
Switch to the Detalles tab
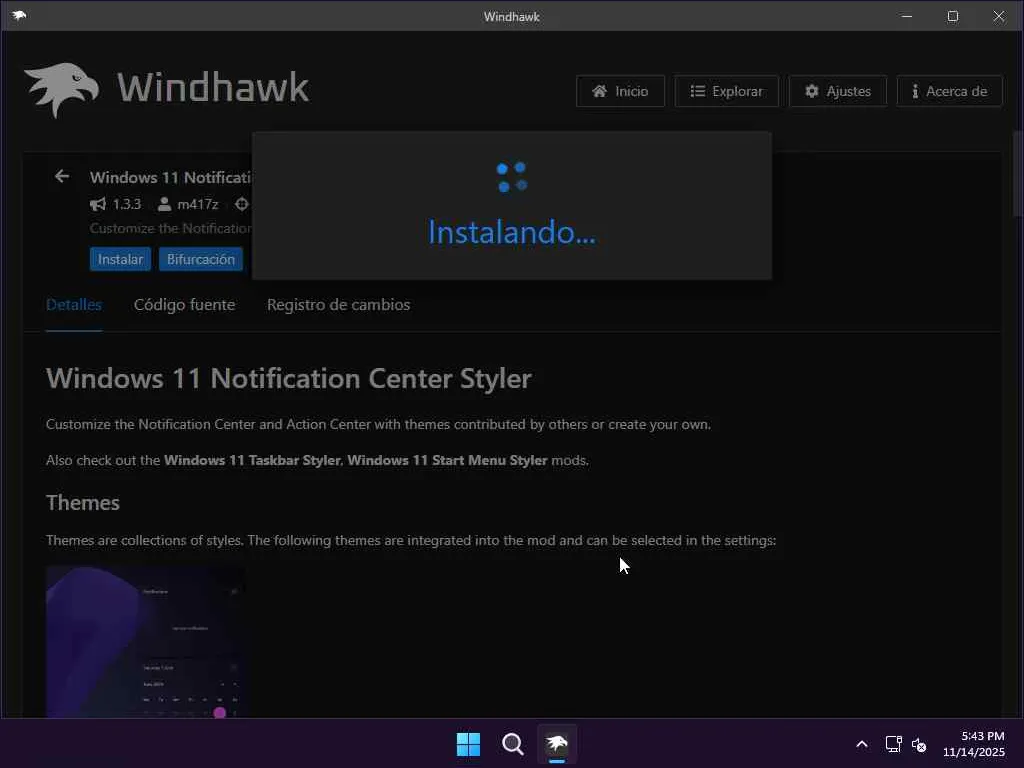pos(74,305)
